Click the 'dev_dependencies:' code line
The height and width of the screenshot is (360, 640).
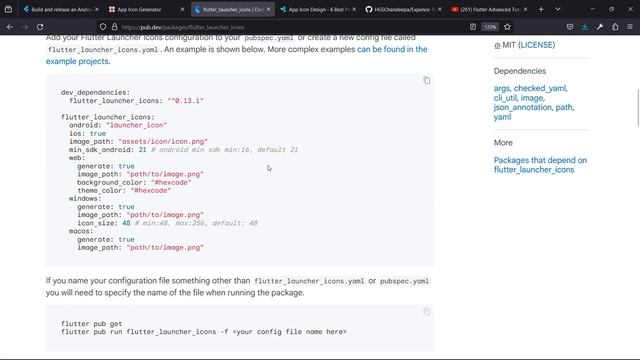tap(96, 93)
